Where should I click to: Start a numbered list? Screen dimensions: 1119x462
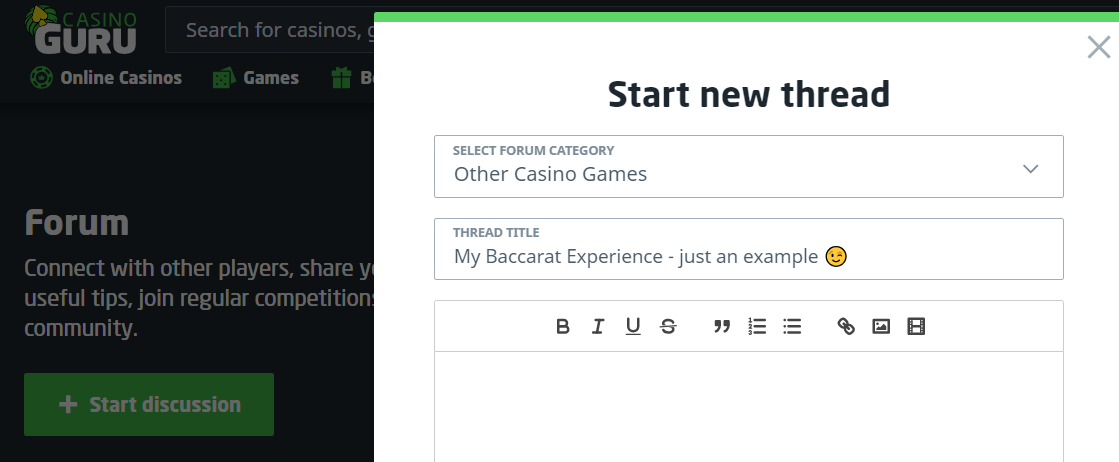tap(757, 326)
